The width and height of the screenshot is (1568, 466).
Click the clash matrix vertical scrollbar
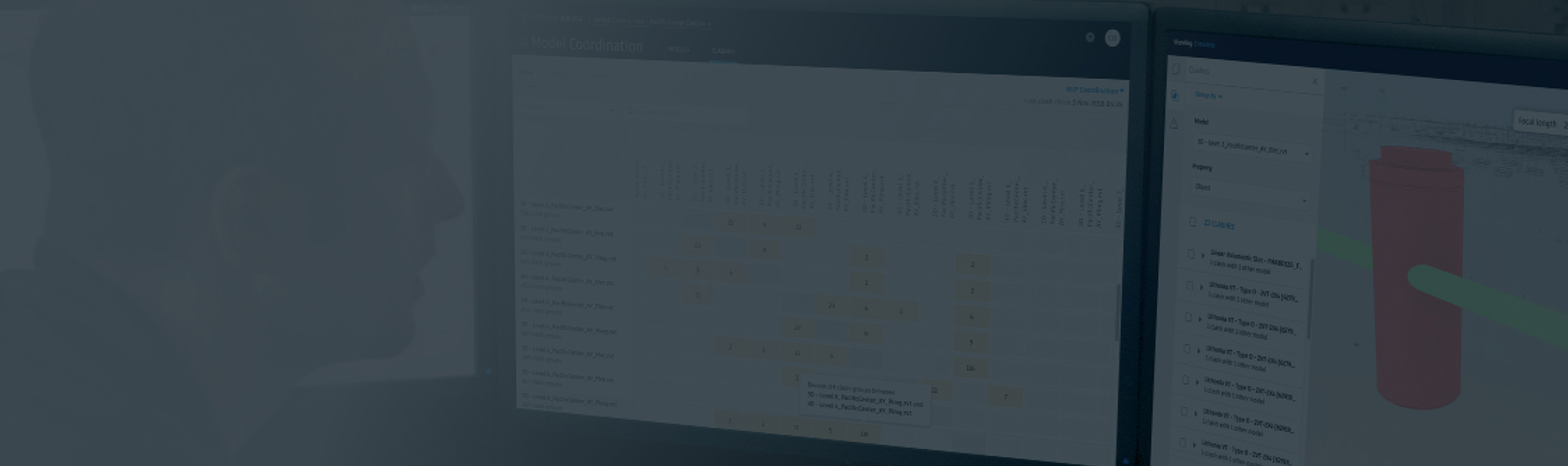1118,312
